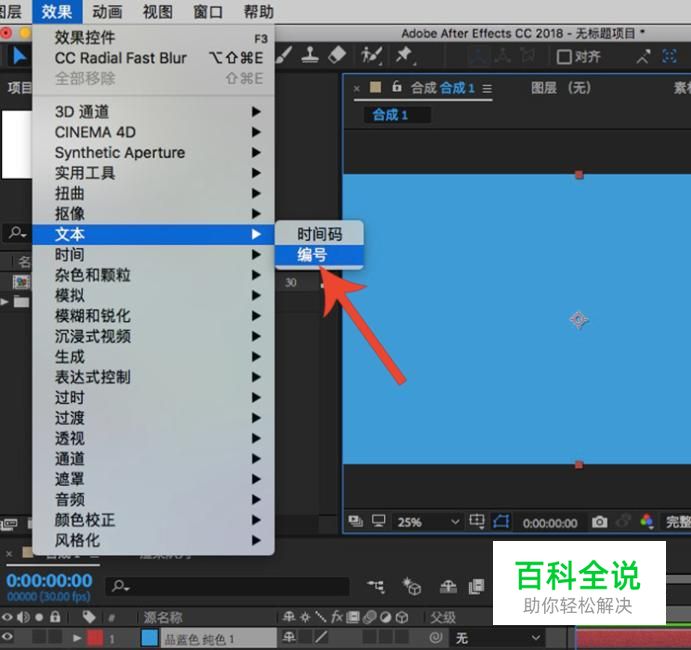Click the always preview this view icon
The height and width of the screenshot is (650, 691).
355,521
